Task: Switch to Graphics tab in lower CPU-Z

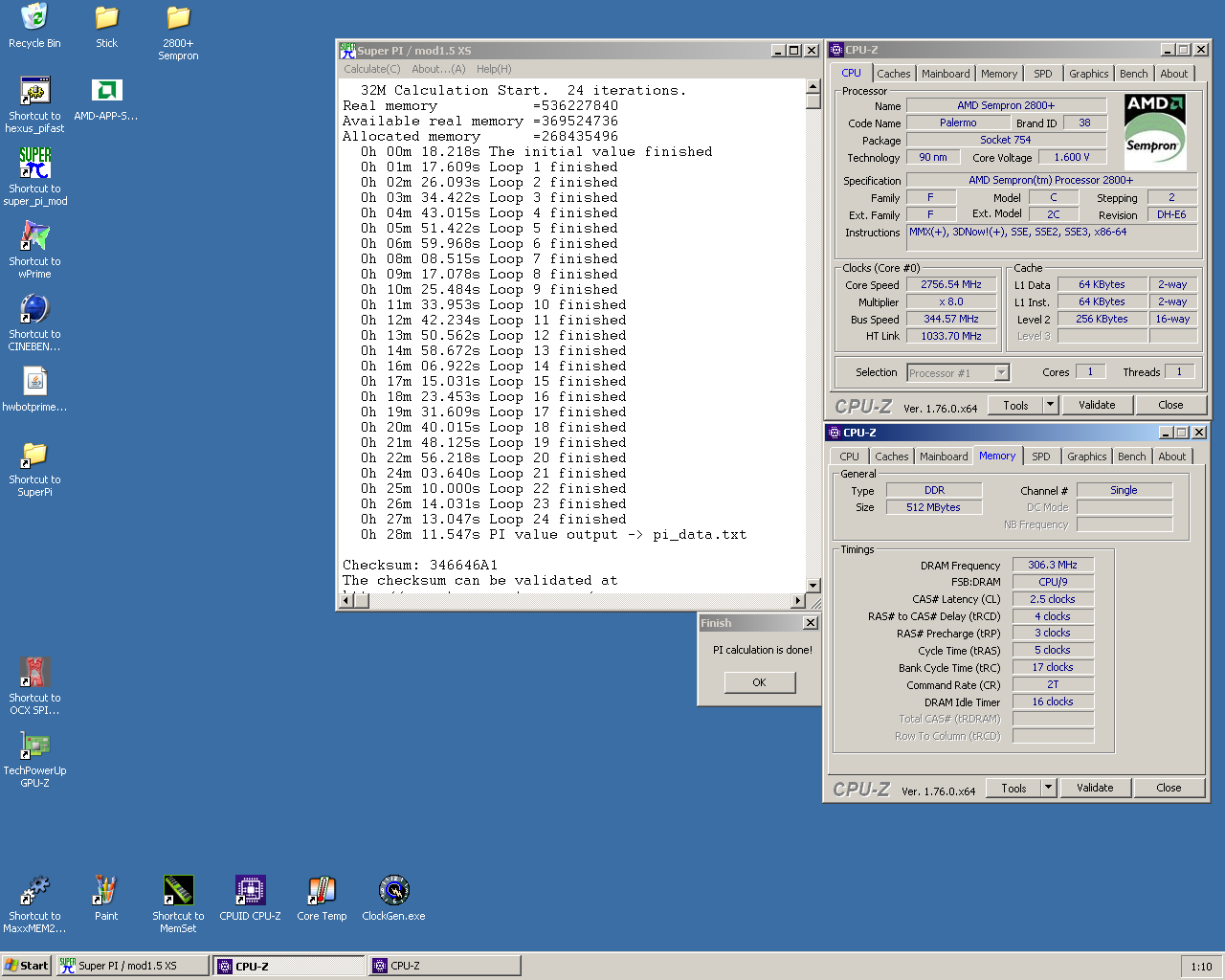Action: tap(1087, 457)
